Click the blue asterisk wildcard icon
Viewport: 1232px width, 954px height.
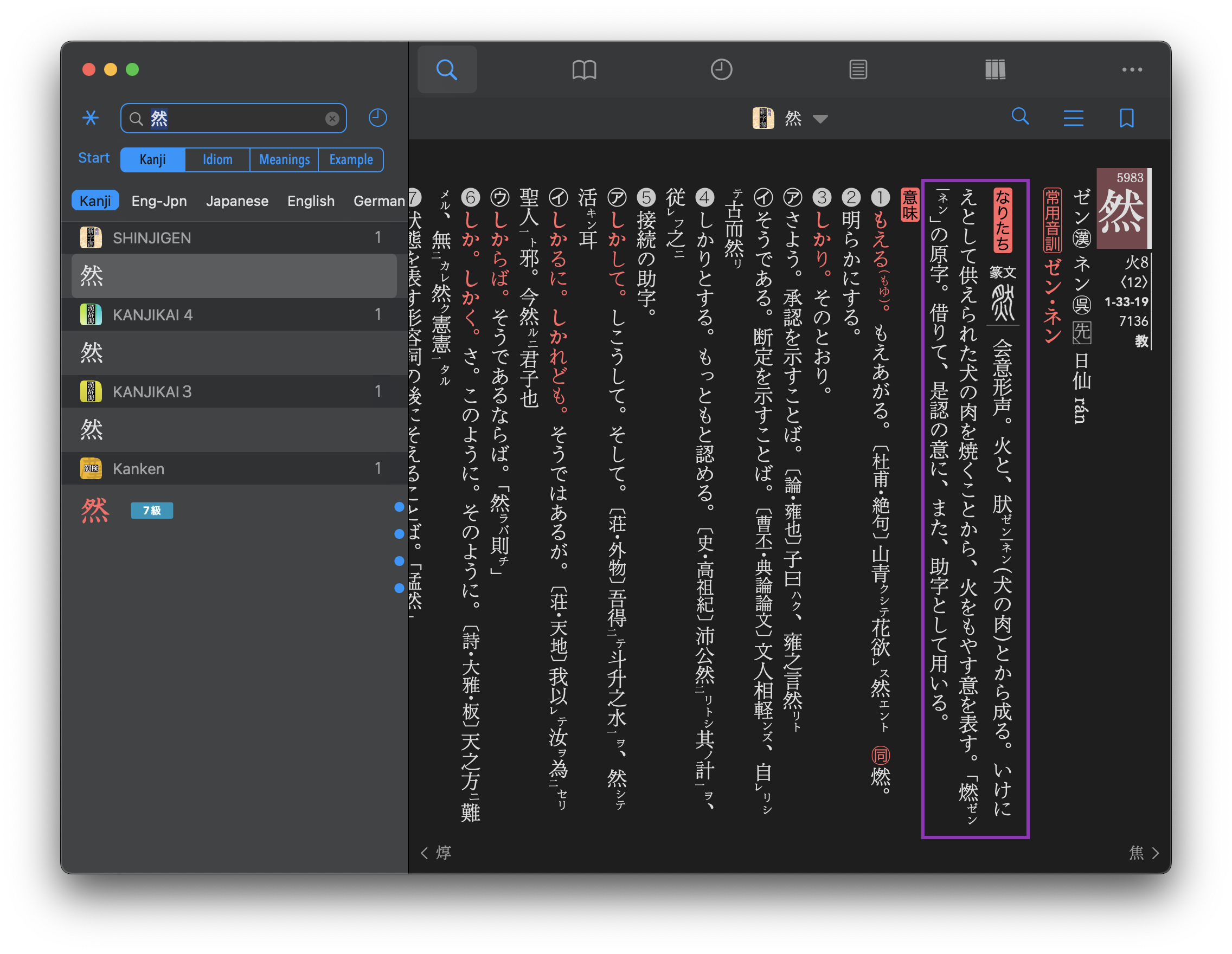pos(90,118)
